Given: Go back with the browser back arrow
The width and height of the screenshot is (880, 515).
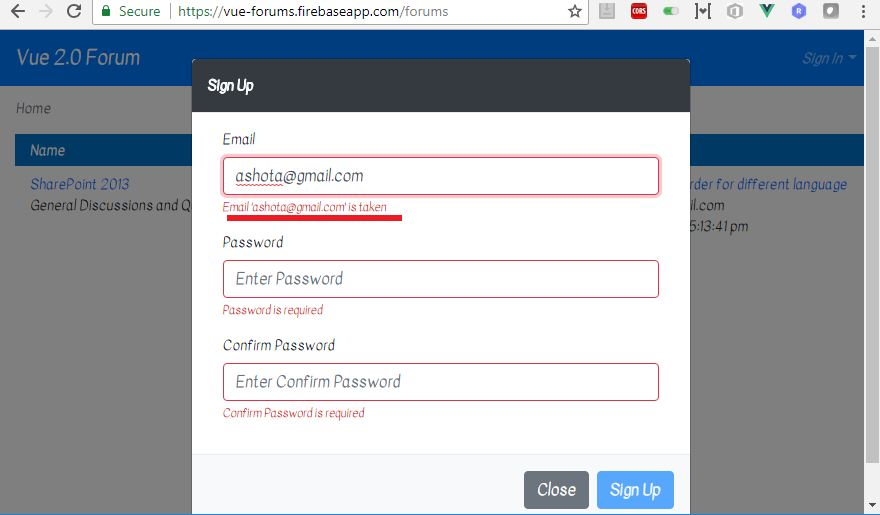Looking at the screenshot, I should click(x=18, y=11).
